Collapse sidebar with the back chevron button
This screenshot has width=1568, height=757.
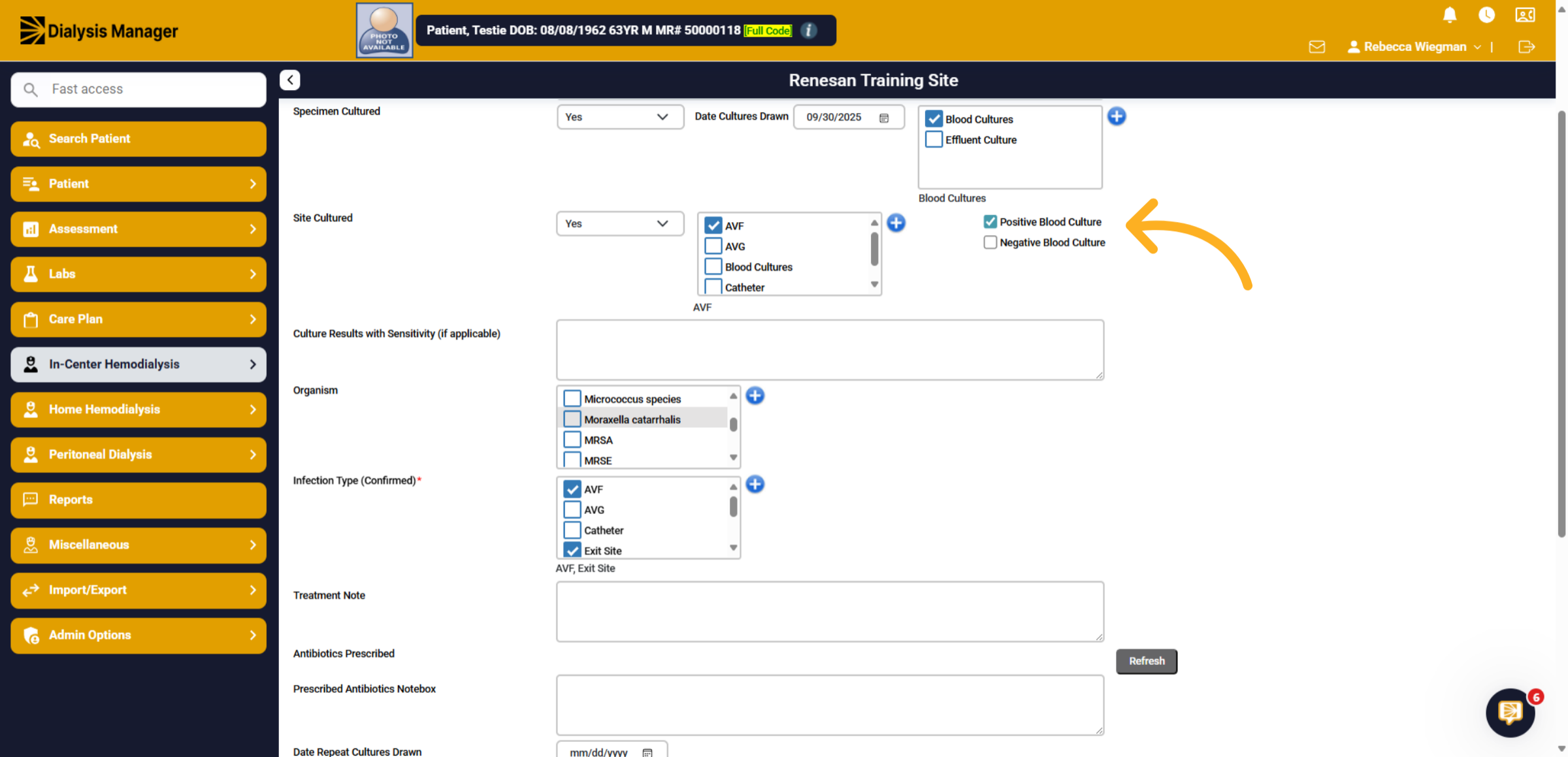(290, 80)
